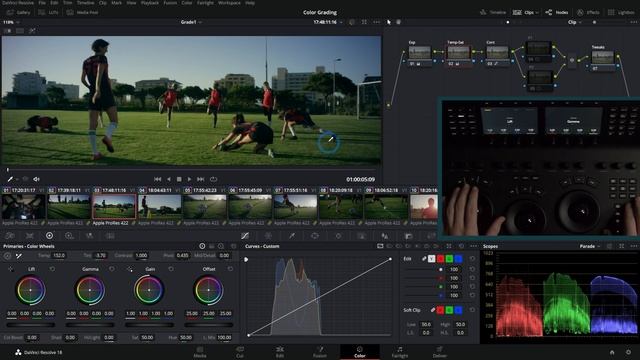Reset the Gain wheel

171,269
